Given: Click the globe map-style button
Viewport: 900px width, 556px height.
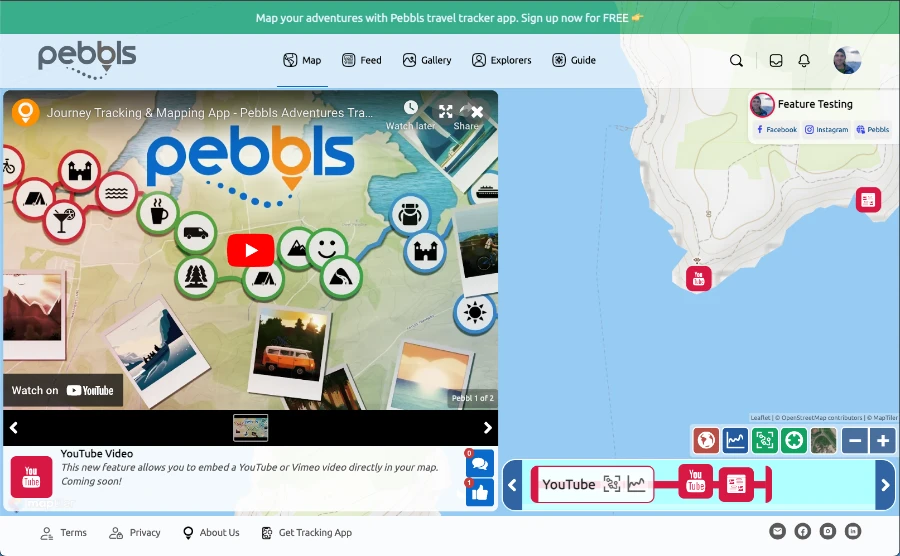Looking at the screenshot, I should pos(706,441).
